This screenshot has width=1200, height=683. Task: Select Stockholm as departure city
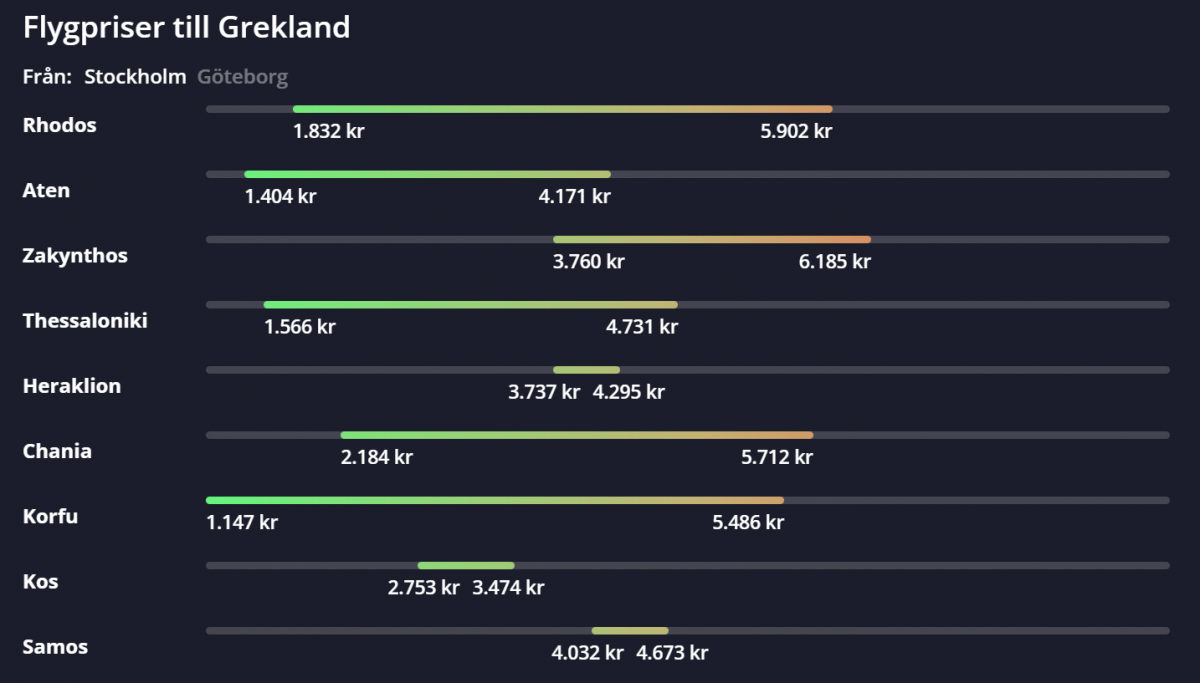[x=135, y=77]
